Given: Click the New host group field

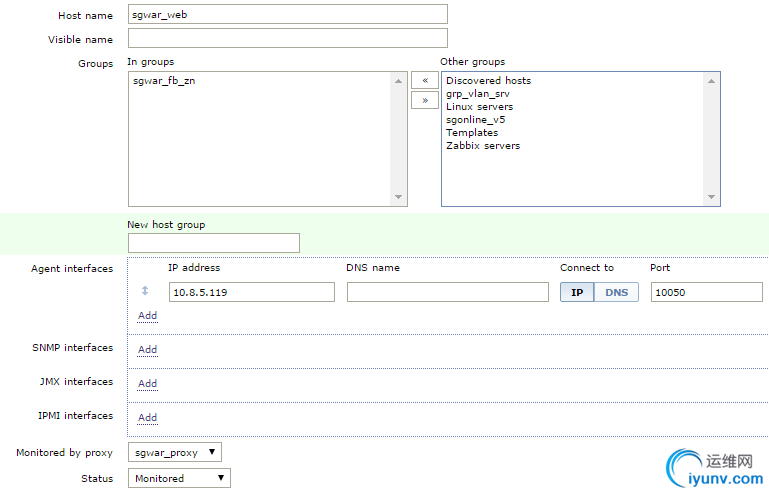Looking at the screenshot, I should [214, 243].
